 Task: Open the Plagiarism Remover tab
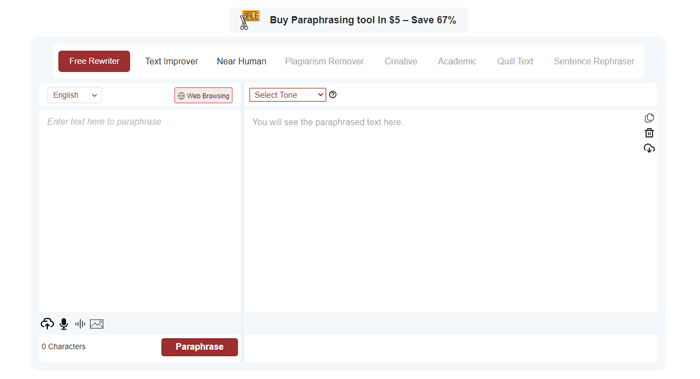coord(325,61)
